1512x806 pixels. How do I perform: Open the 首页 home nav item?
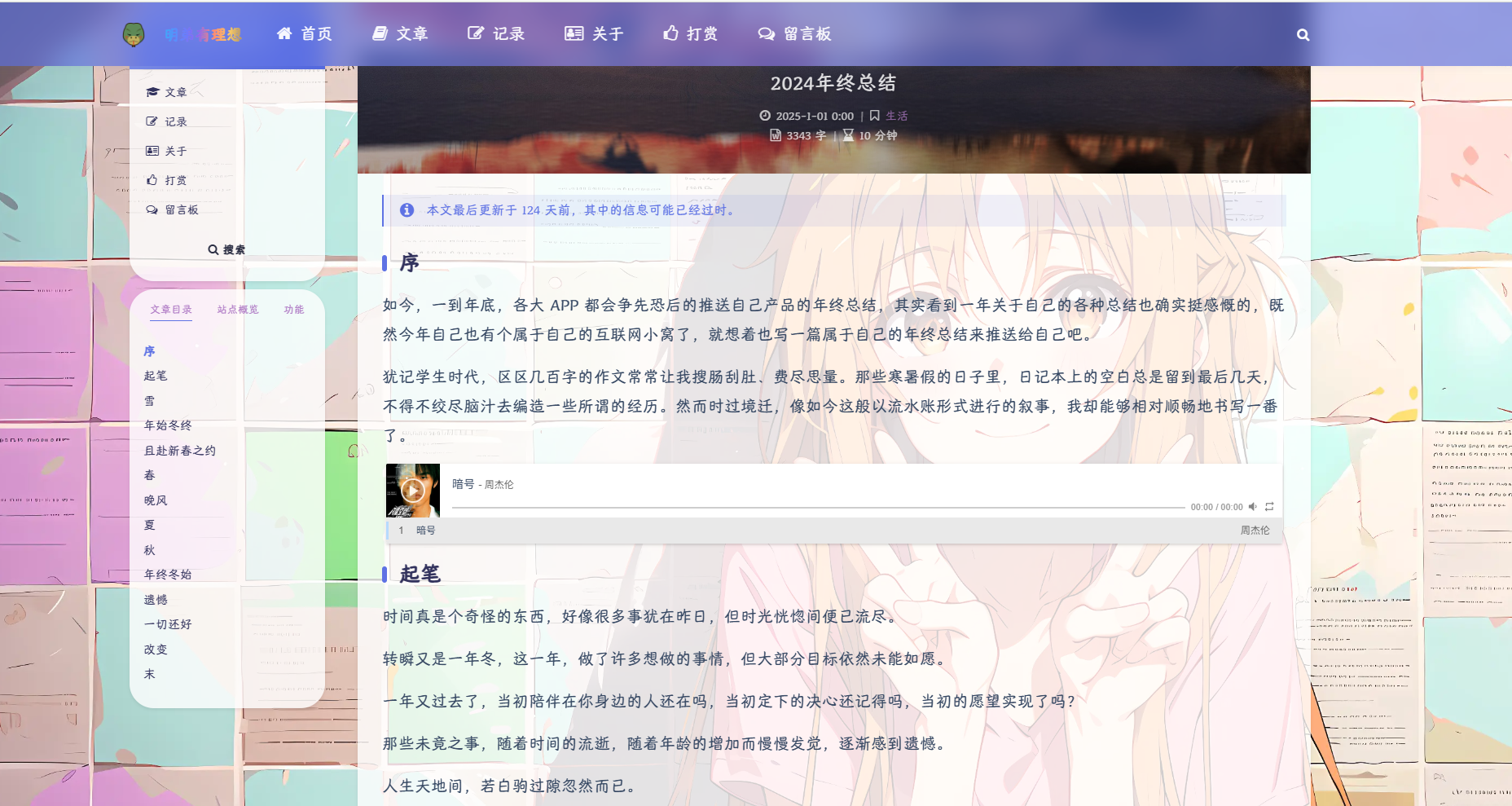click(305, 34)
